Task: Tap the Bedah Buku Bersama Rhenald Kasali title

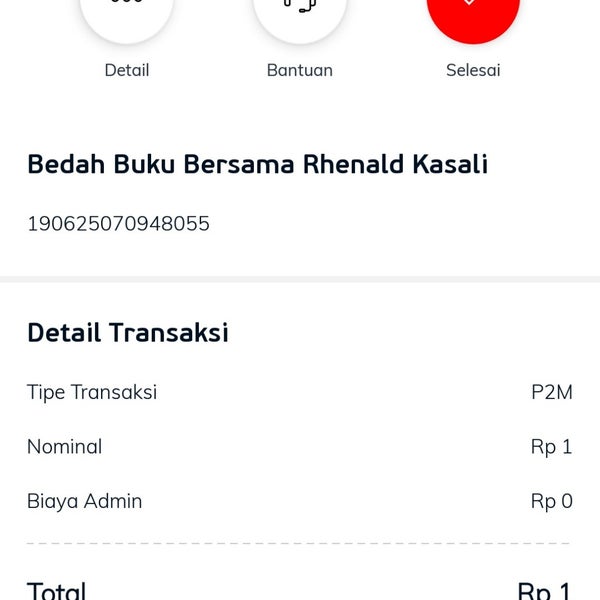Action: coord(258,164)
